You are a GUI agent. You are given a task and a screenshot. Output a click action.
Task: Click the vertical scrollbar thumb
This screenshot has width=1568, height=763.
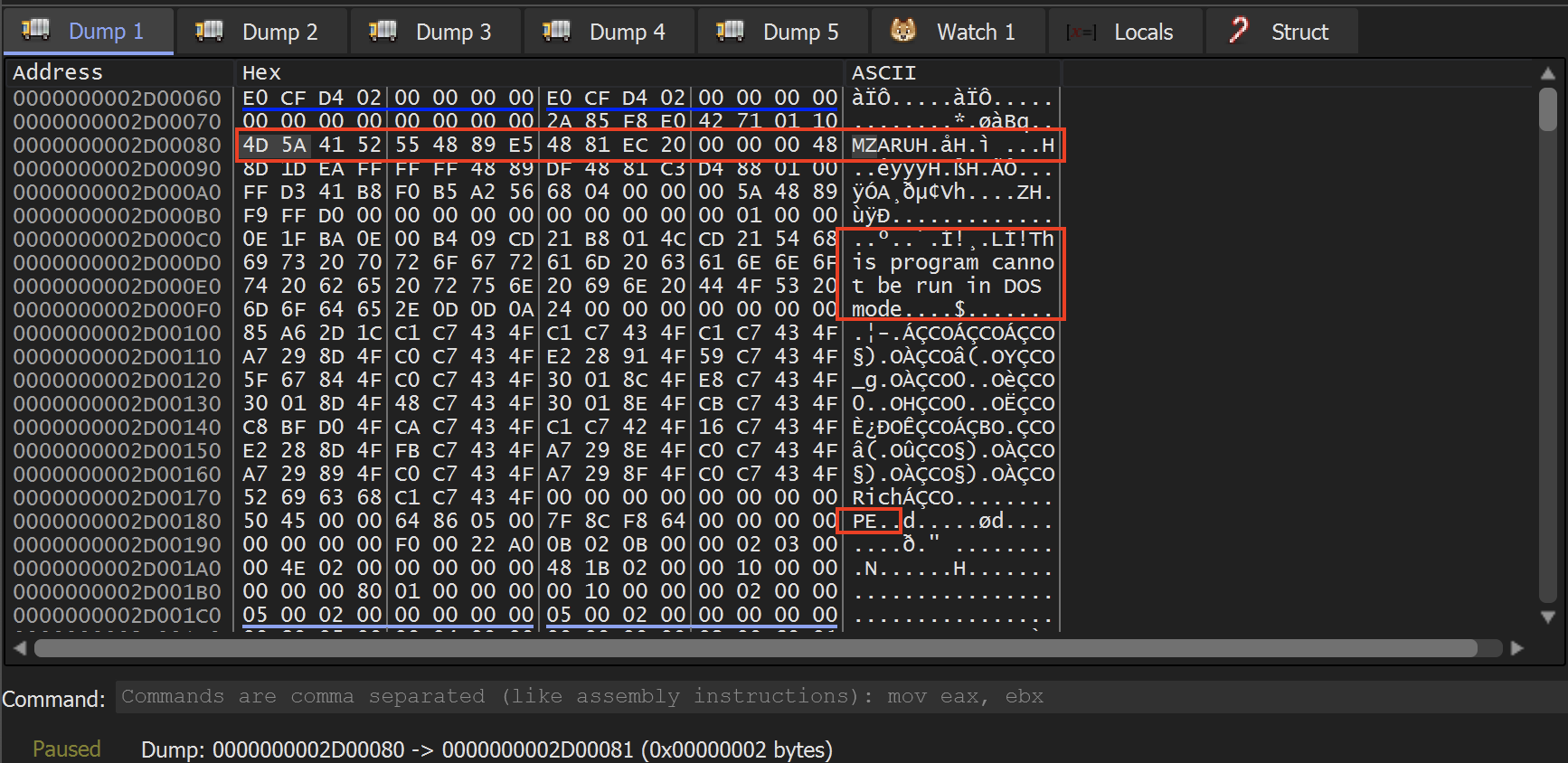(1548, 108)
